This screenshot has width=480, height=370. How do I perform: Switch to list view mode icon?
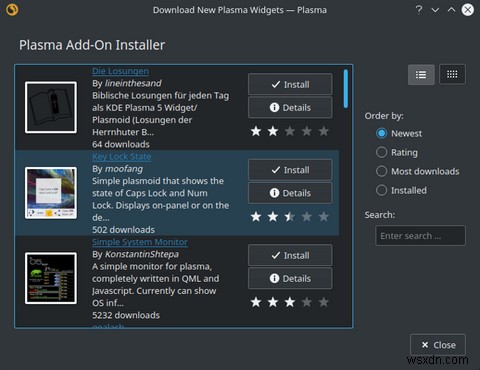point(421,74)
